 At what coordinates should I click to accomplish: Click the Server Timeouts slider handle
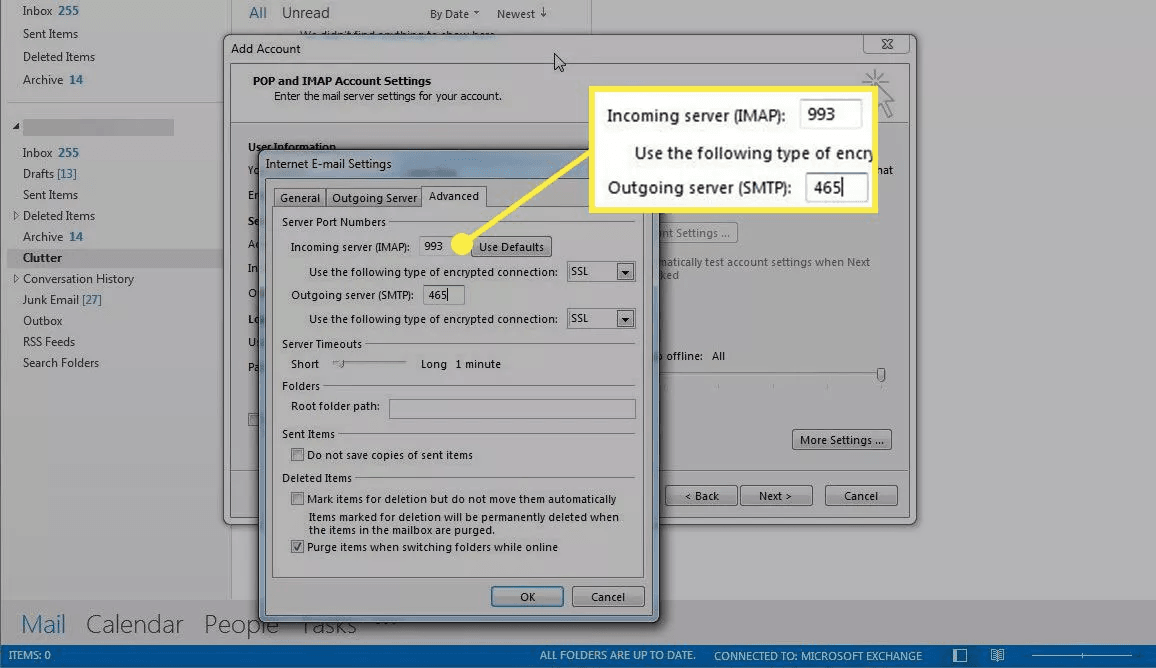pyautogui.click(x=339, y=364)
